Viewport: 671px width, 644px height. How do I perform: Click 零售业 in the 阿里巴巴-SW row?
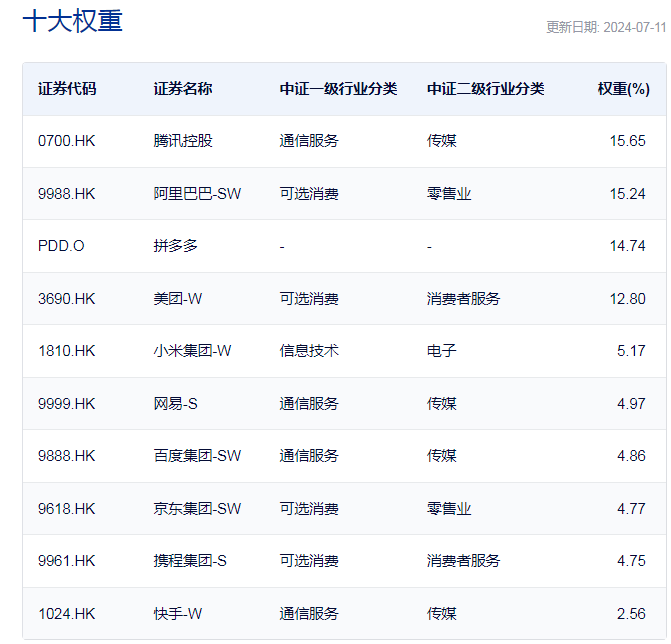coord(449,194)
